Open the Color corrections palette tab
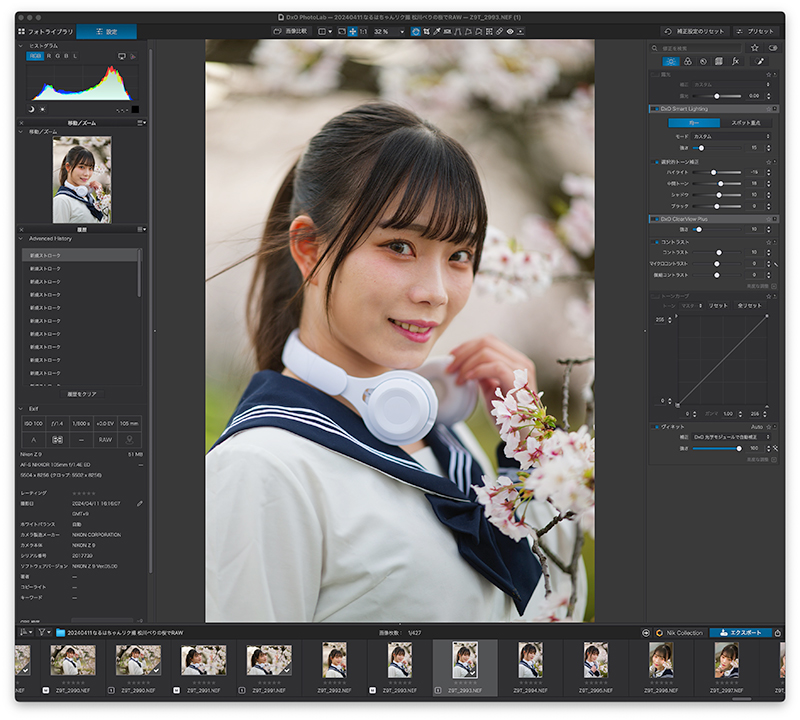 click(688, 61)
